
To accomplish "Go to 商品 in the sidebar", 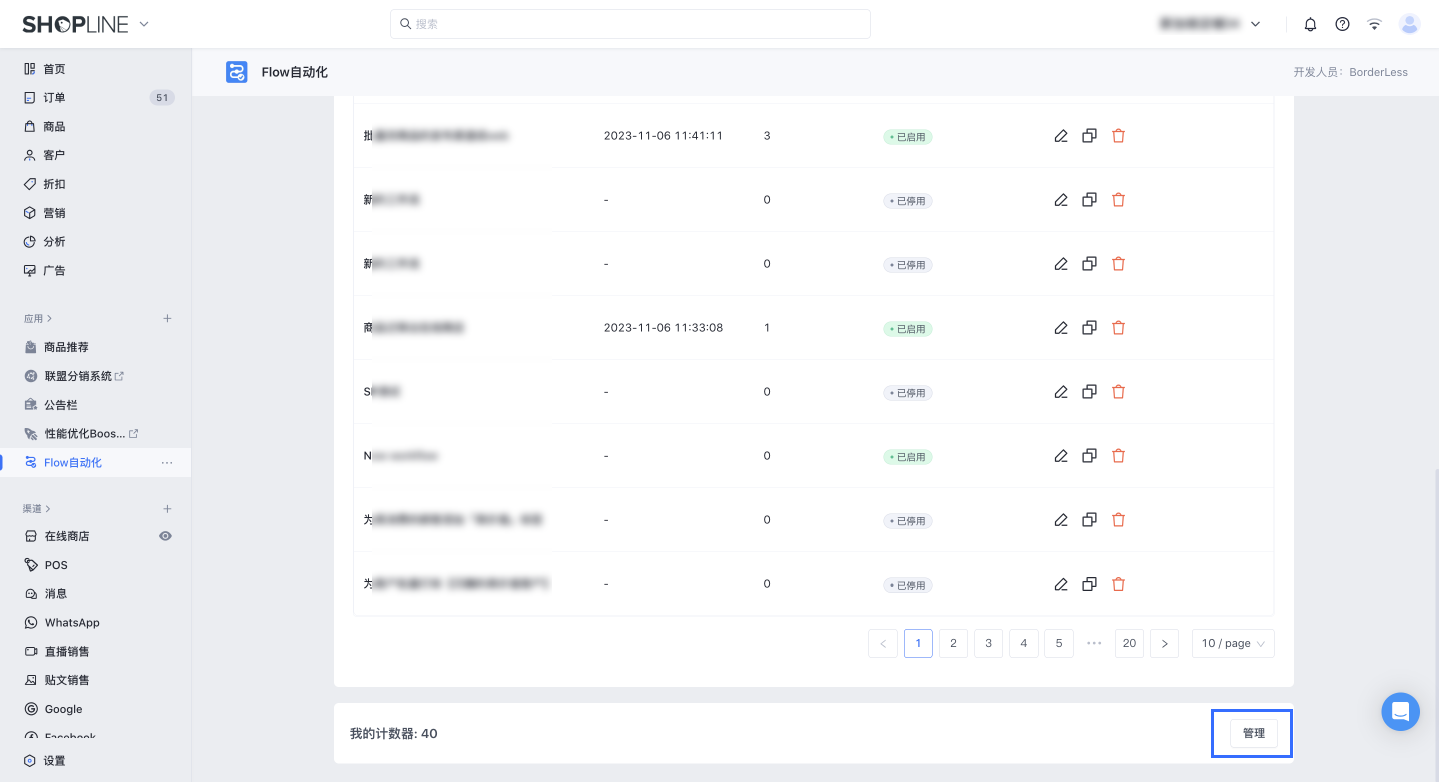I will pyautogui.click(x=54, y=127).
